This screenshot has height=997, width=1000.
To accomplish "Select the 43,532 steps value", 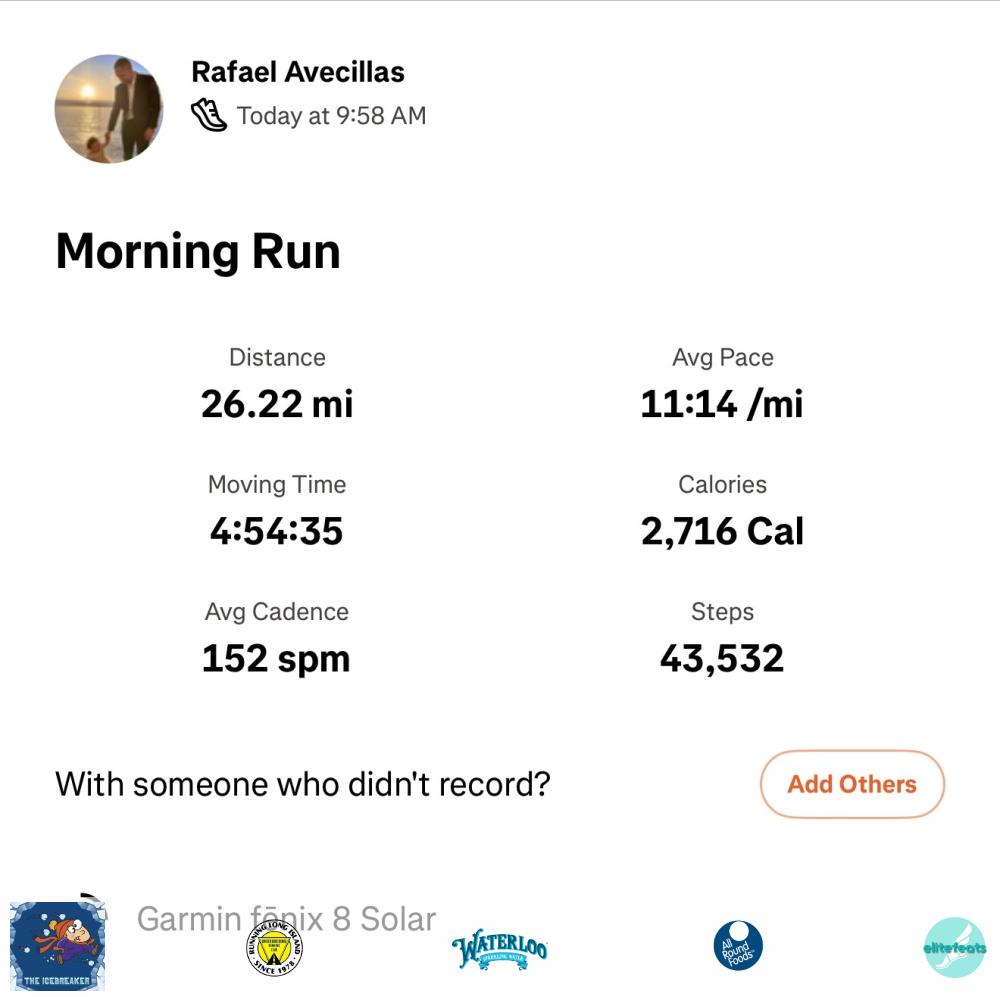I will coord(722,658).
